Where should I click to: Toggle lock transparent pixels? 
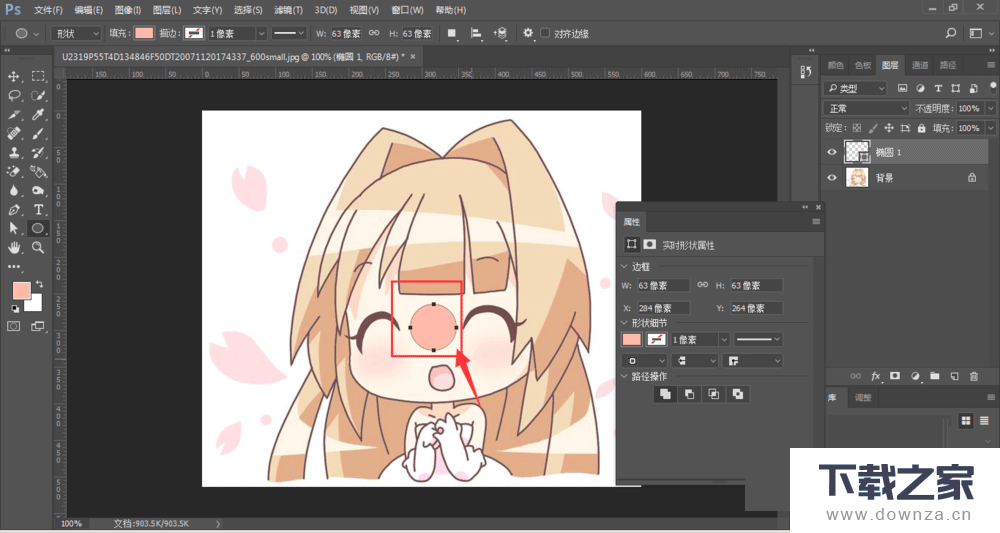point(857,128)
